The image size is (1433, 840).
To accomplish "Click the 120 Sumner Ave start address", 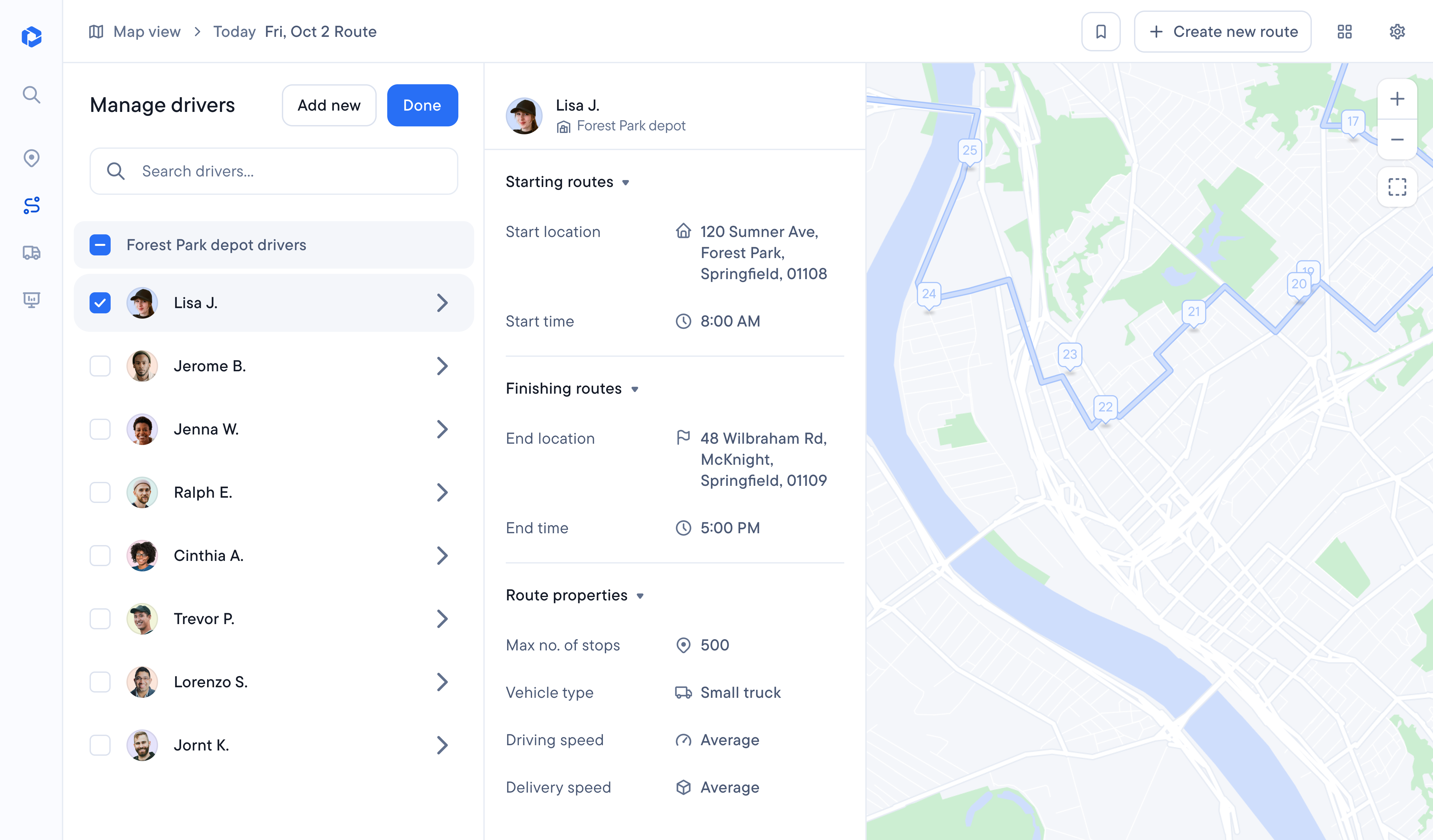I will 763,252.
